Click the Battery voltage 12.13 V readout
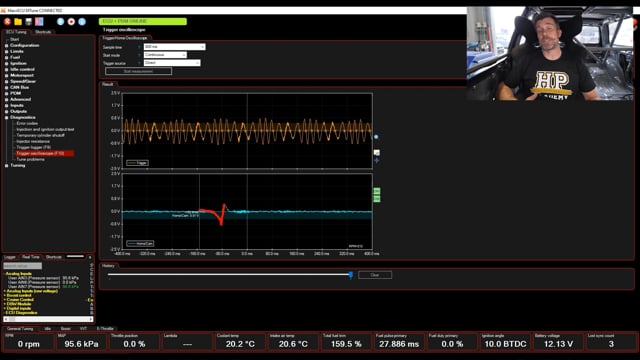Viewport: 640px width, 360px height. coord(558,341)
